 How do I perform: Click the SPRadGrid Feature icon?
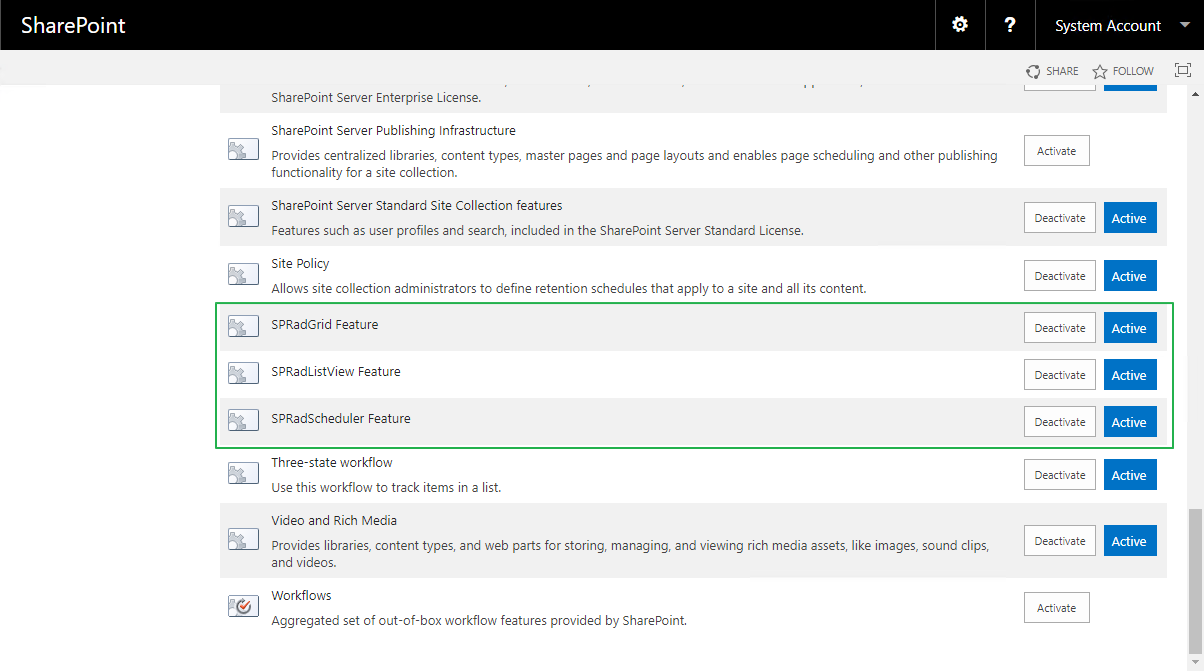click(x=243, y=327)
